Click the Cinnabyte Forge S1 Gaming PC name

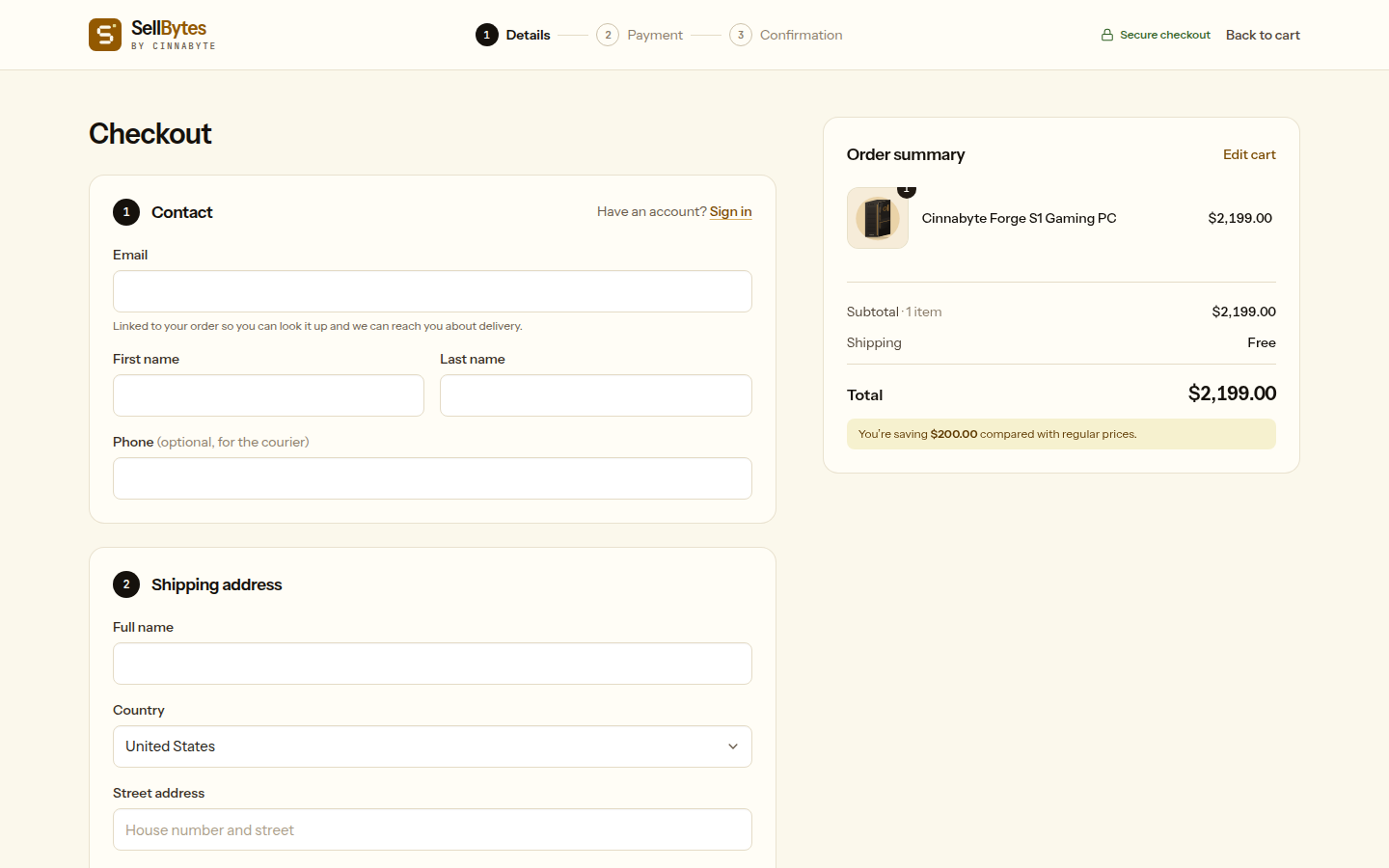(1019, 218)
